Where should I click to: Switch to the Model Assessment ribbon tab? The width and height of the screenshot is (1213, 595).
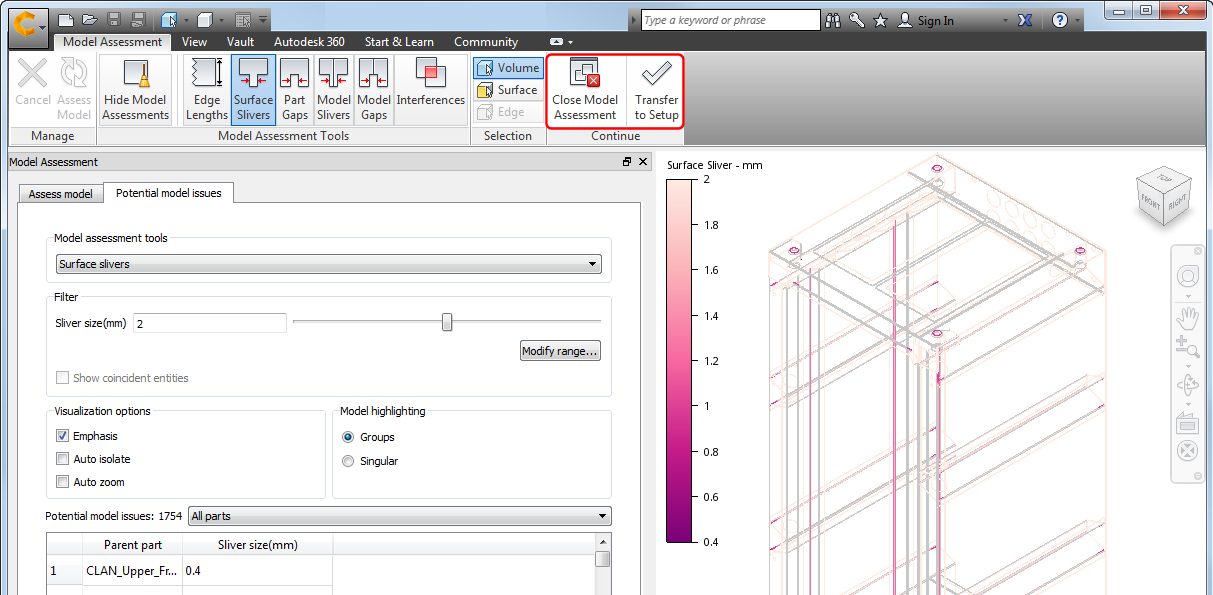113,42
